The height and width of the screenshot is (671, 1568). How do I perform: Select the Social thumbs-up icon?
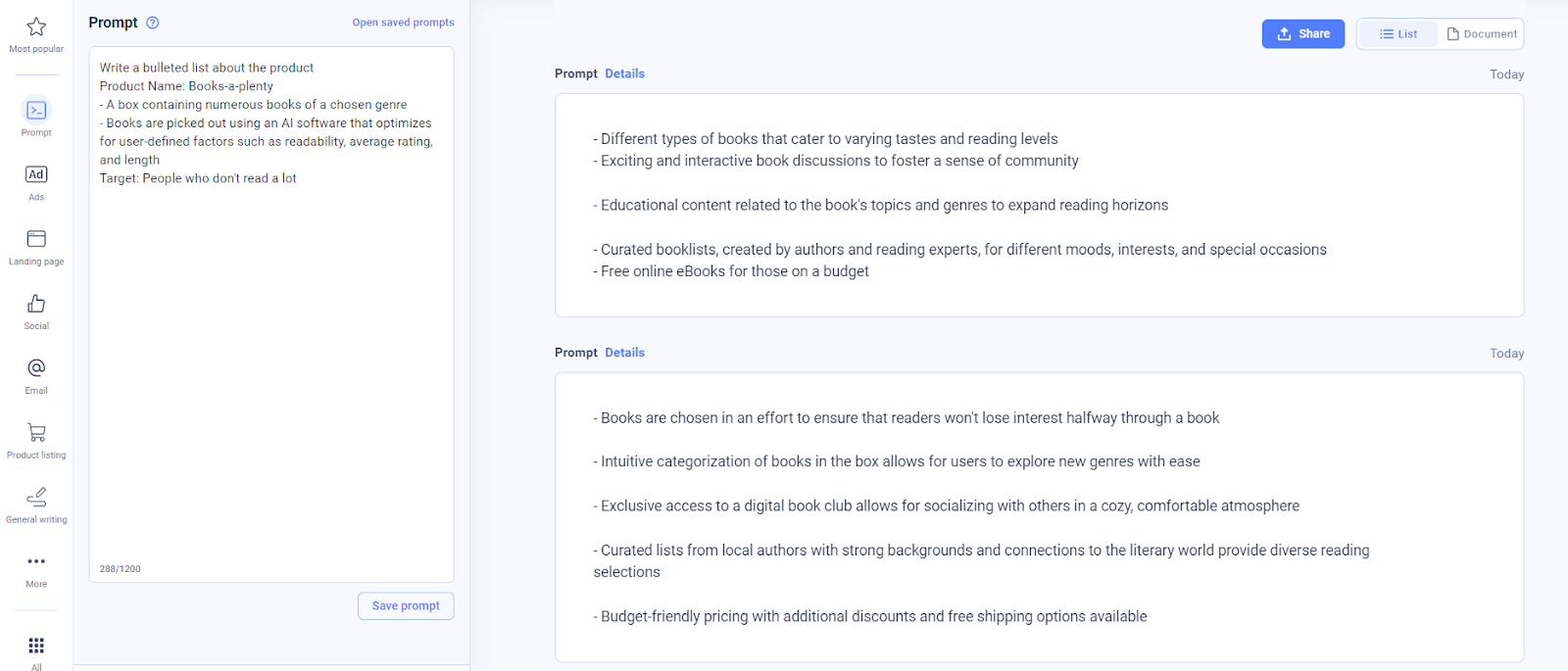point(36,304)
